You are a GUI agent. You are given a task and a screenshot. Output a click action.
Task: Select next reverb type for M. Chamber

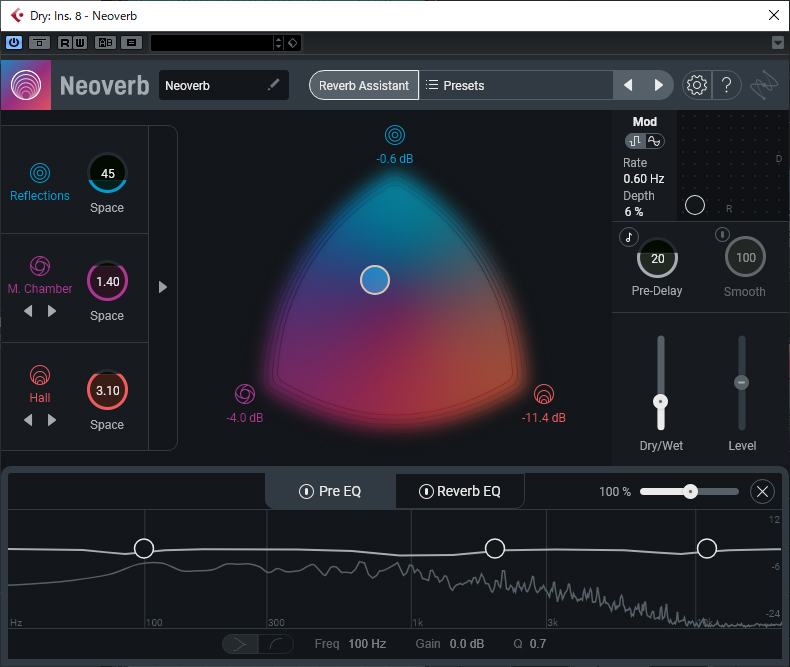[x=51, y=311]
